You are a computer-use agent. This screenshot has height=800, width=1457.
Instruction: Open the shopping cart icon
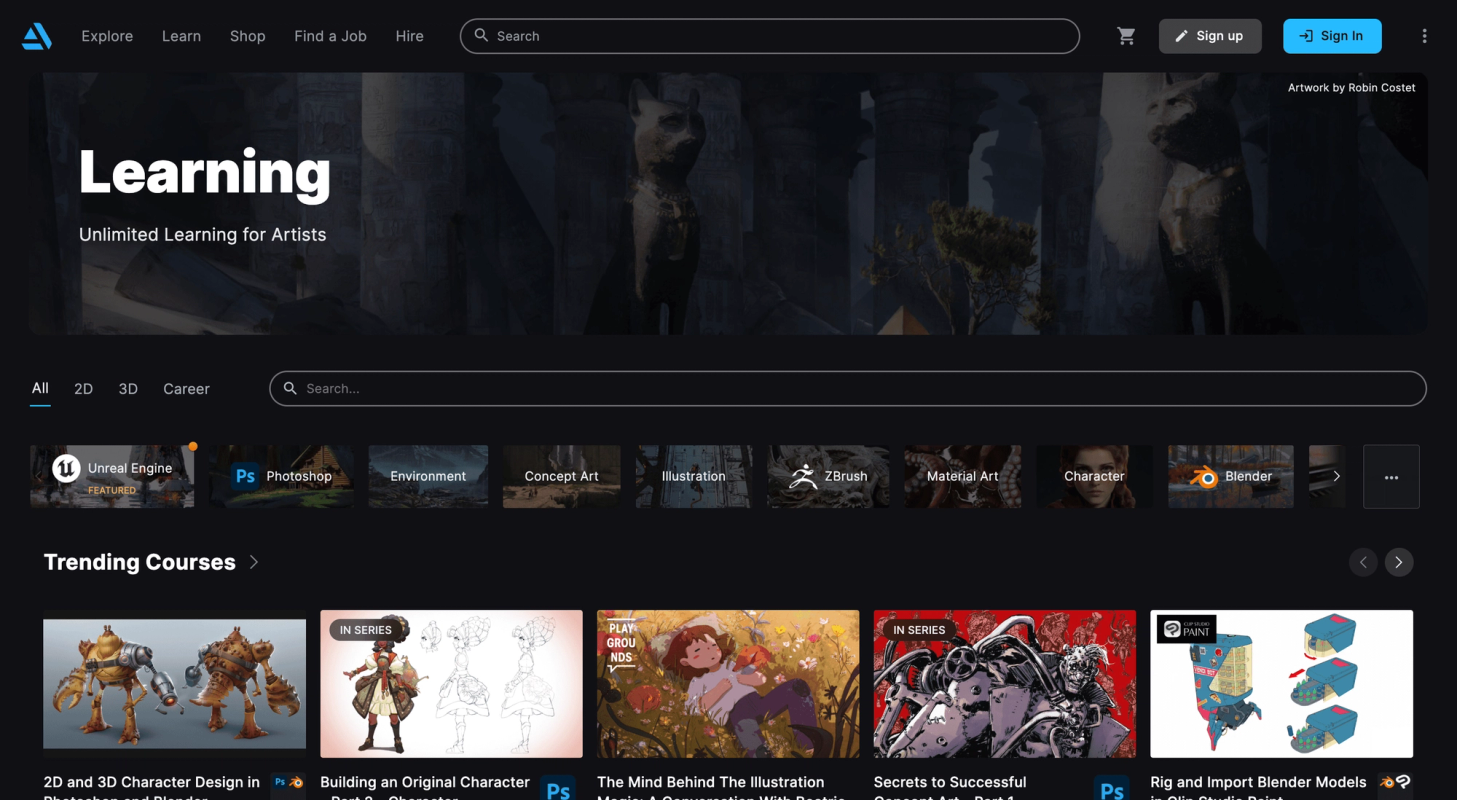tap(1126, 36)
